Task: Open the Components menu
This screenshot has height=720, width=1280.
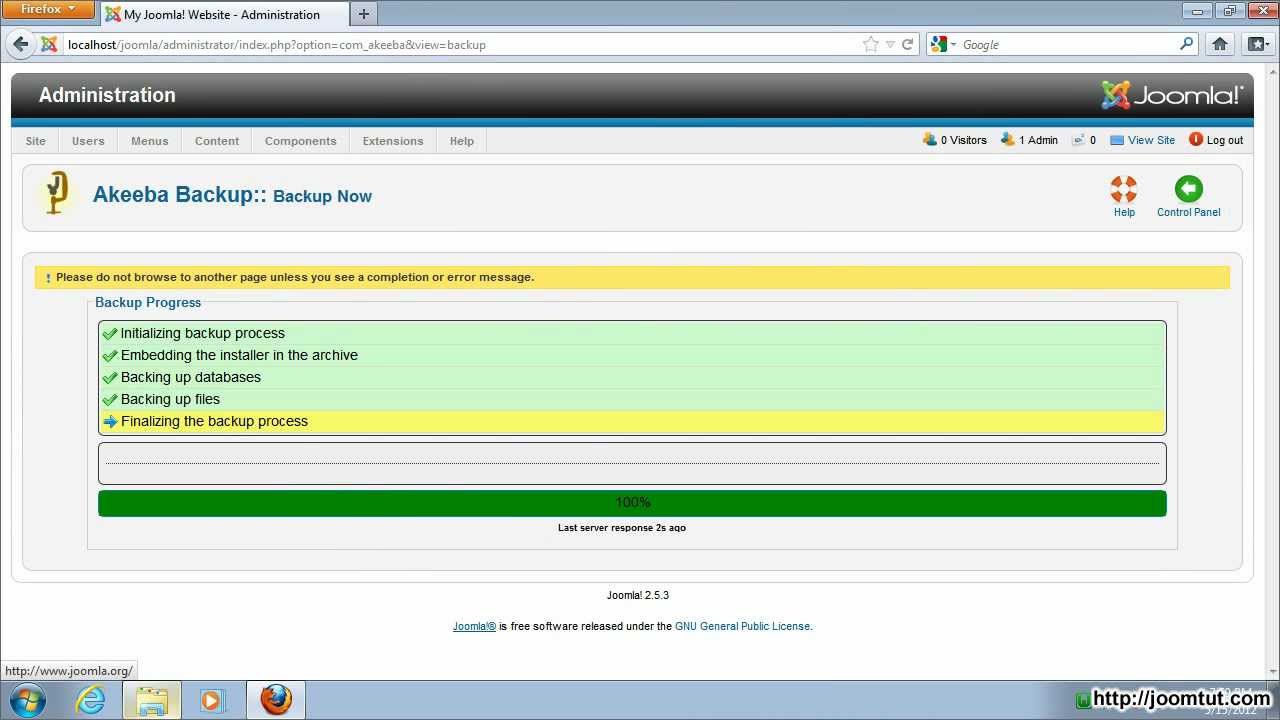Action: pyautogui.click(x=300, y=141)
